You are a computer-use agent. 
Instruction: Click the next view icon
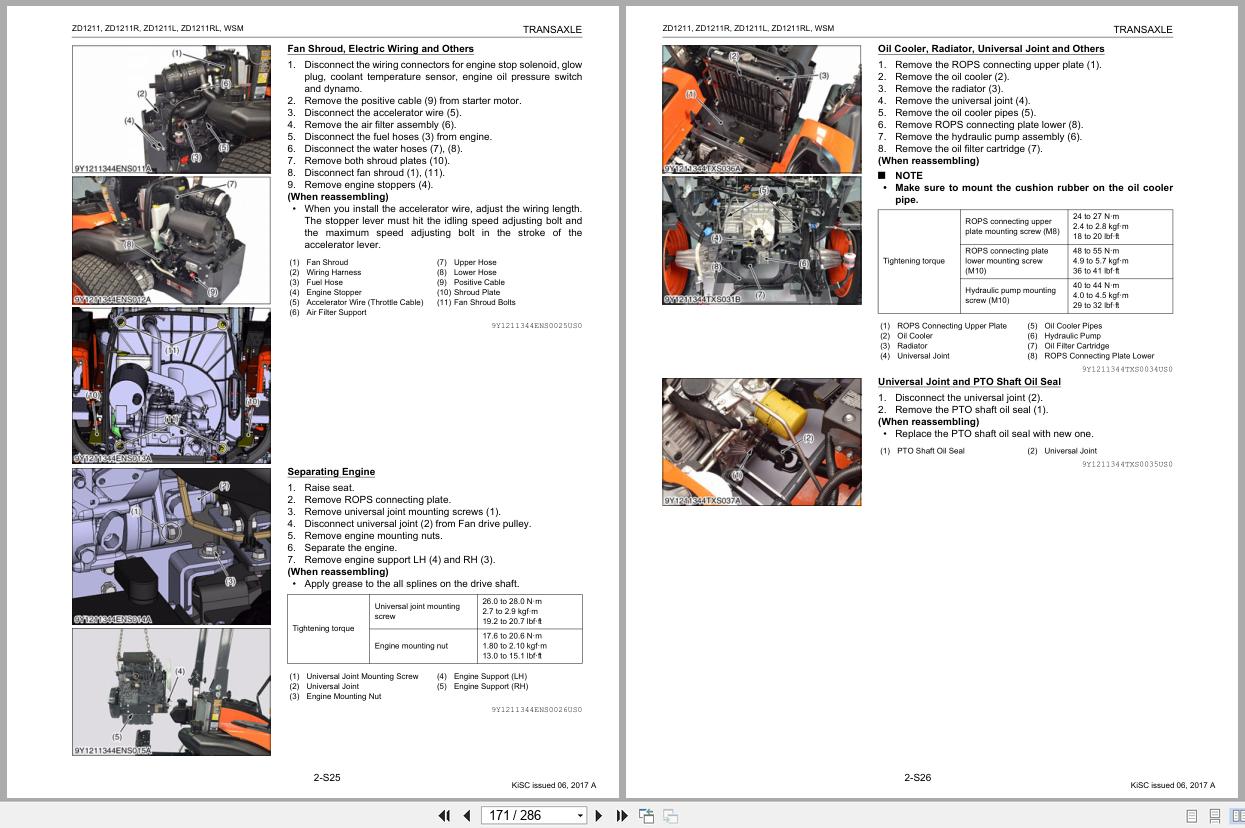click(670, 816)
